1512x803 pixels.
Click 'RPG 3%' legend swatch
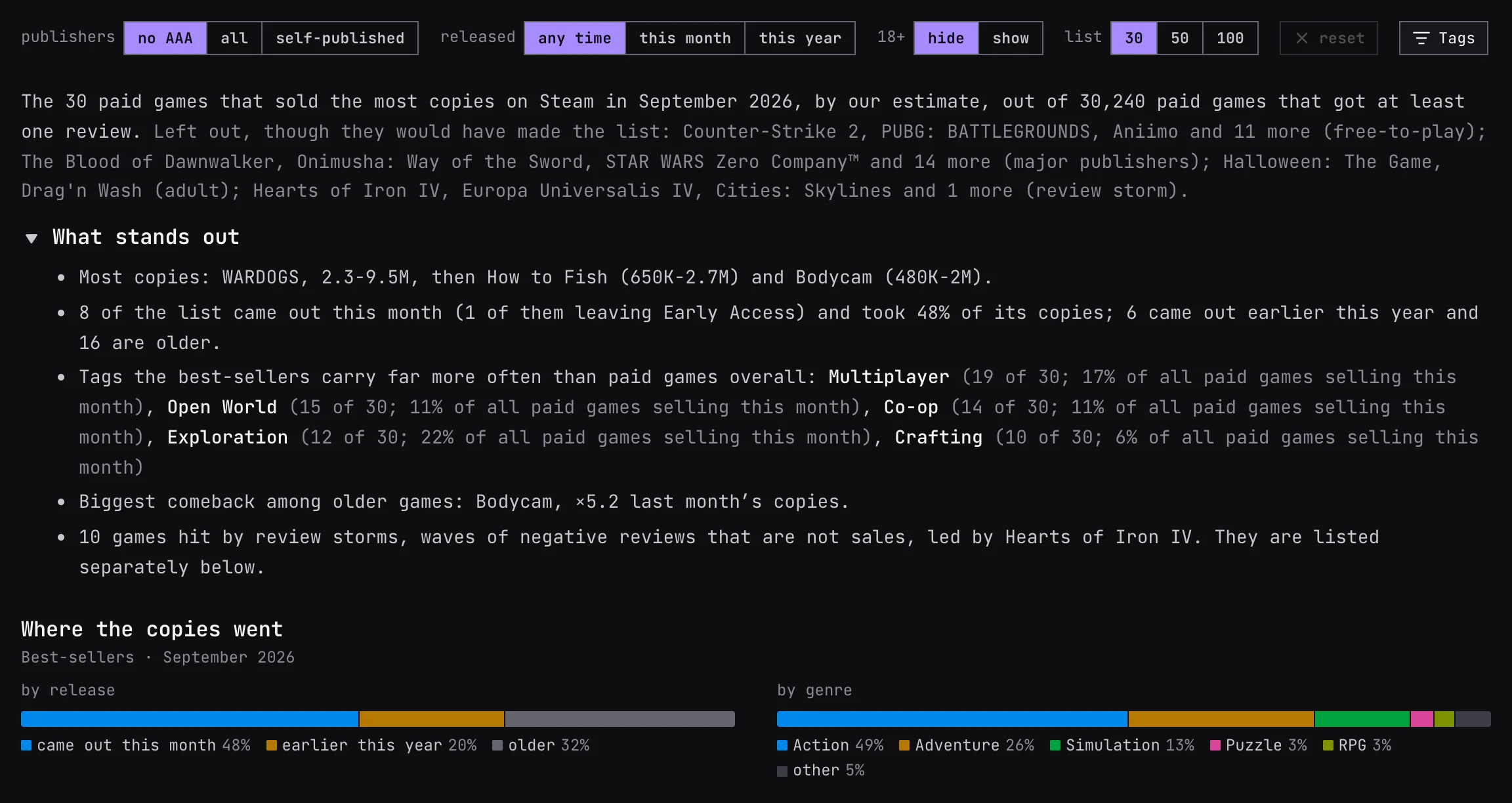pos(1328,745)
